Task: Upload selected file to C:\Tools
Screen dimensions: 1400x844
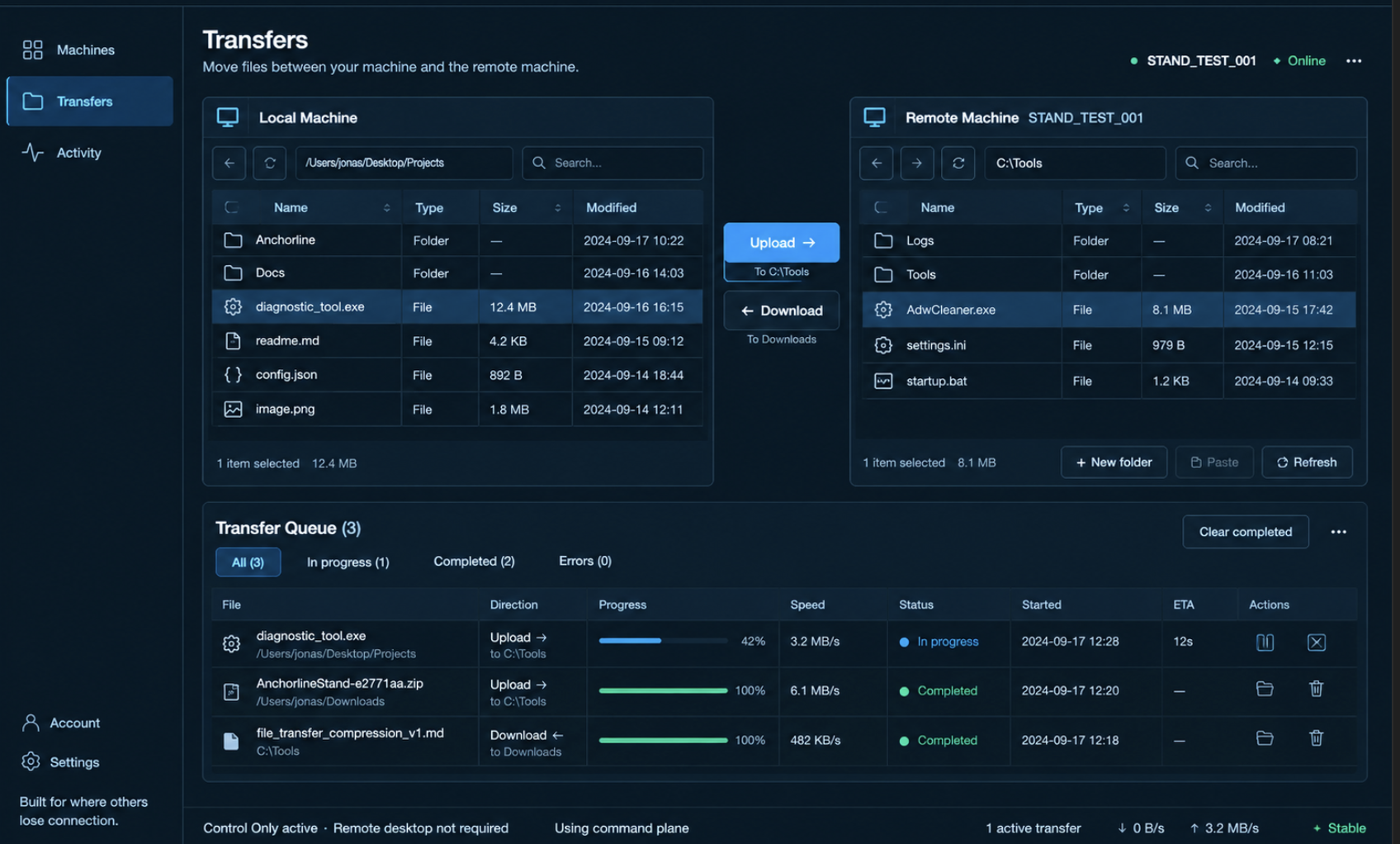Action: pyautogui.click(x=781, y=243)
